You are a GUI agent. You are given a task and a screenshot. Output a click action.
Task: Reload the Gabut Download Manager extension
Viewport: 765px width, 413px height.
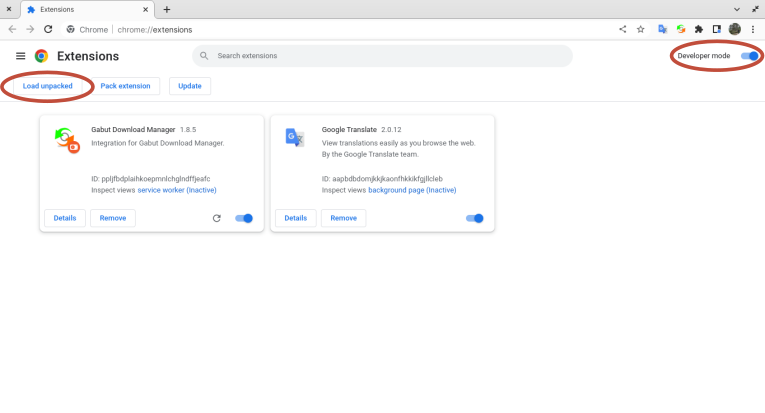coord(217,218)
